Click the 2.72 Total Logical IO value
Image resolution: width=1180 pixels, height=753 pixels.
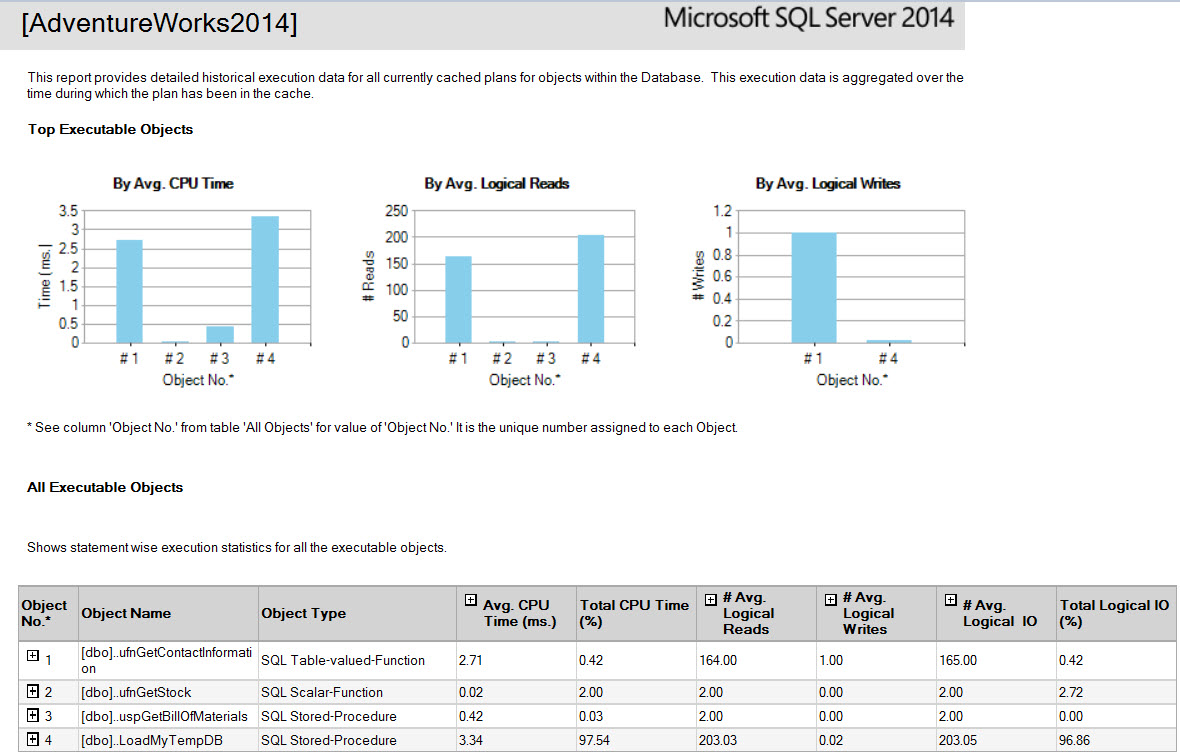tap(1071, 692)
